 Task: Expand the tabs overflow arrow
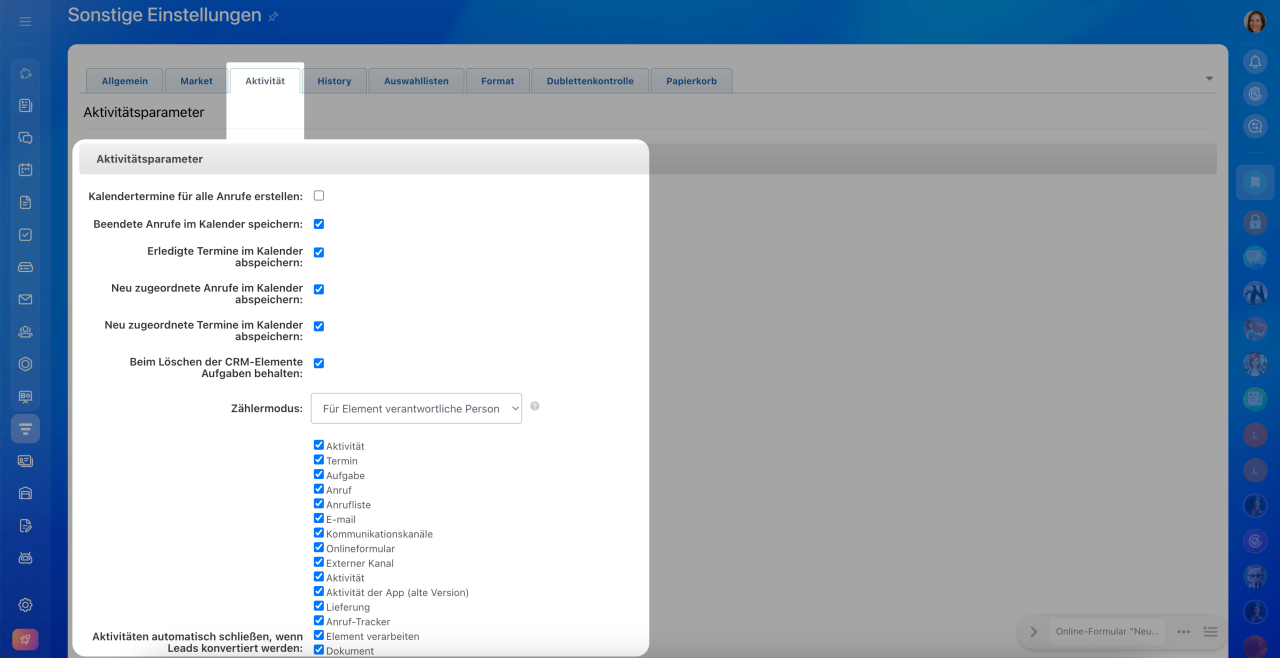(x=1209, y=78)
